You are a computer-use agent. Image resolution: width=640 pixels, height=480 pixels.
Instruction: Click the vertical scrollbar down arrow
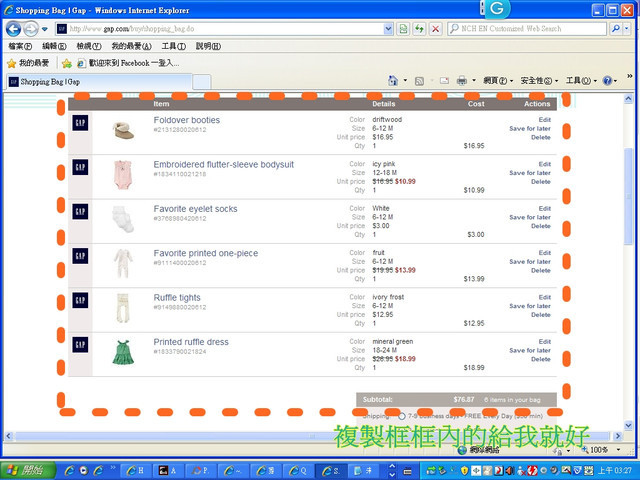(x=628, y=426)
